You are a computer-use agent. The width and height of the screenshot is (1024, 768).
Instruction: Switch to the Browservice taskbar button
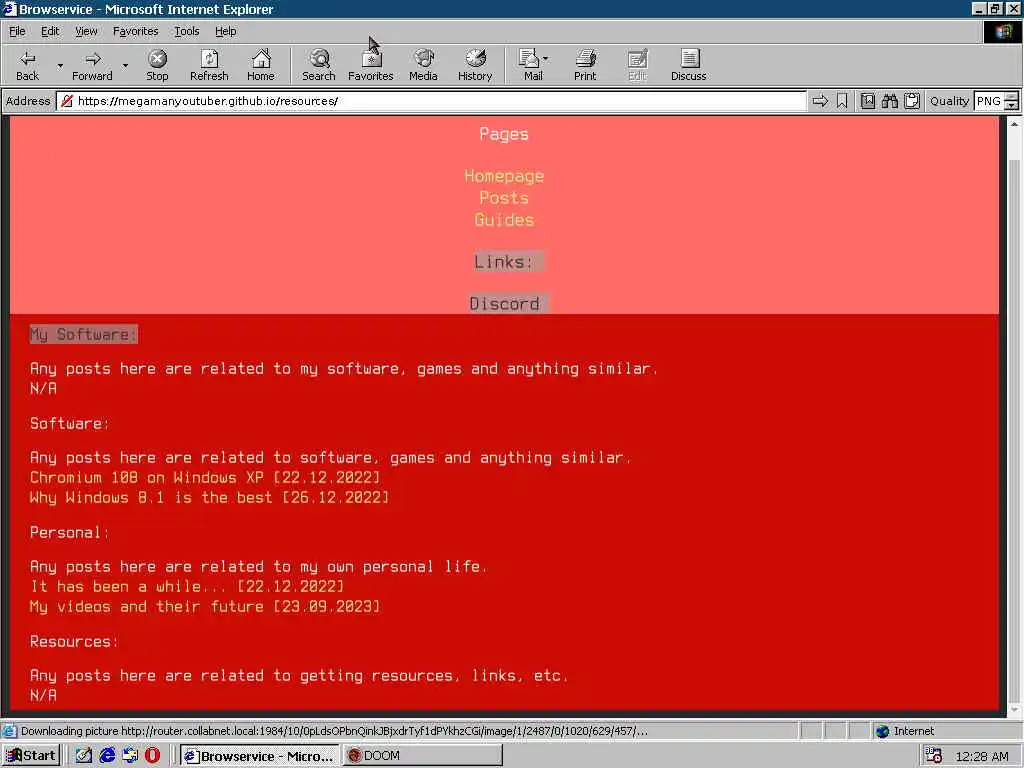click(x=260, y=756)
